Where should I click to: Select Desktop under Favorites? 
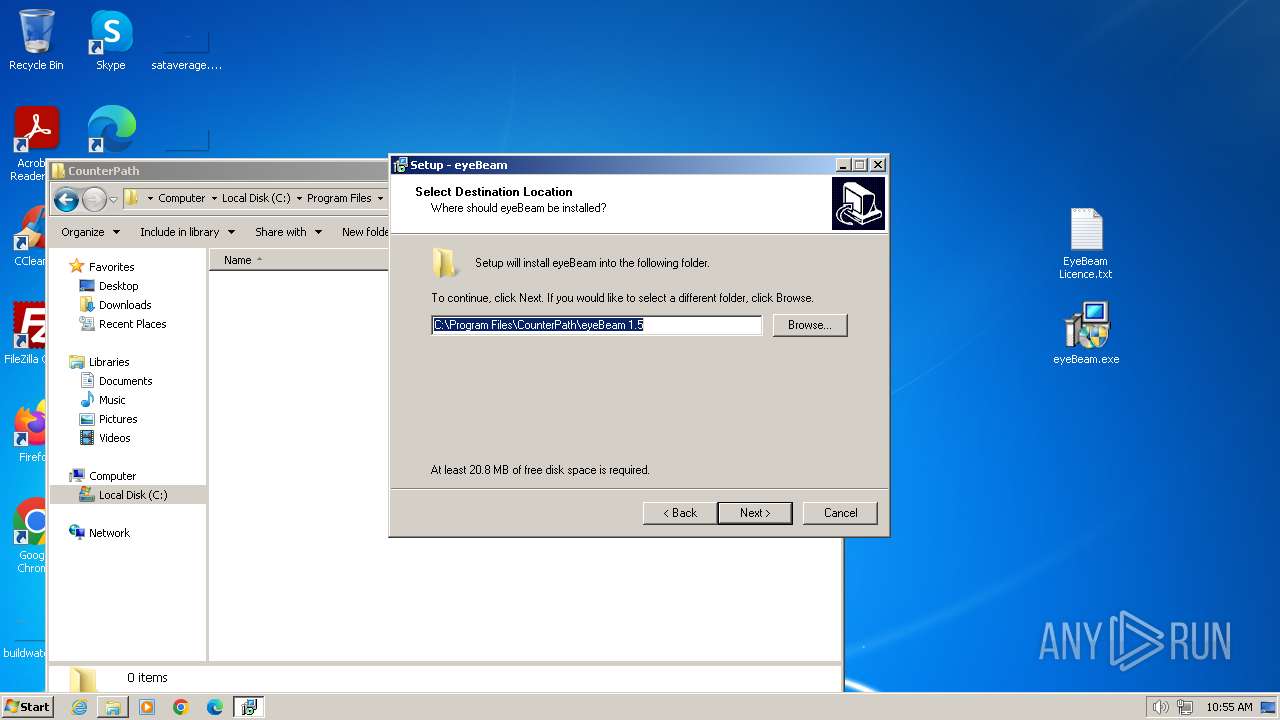pyautogui.click(x=118, y=286)
